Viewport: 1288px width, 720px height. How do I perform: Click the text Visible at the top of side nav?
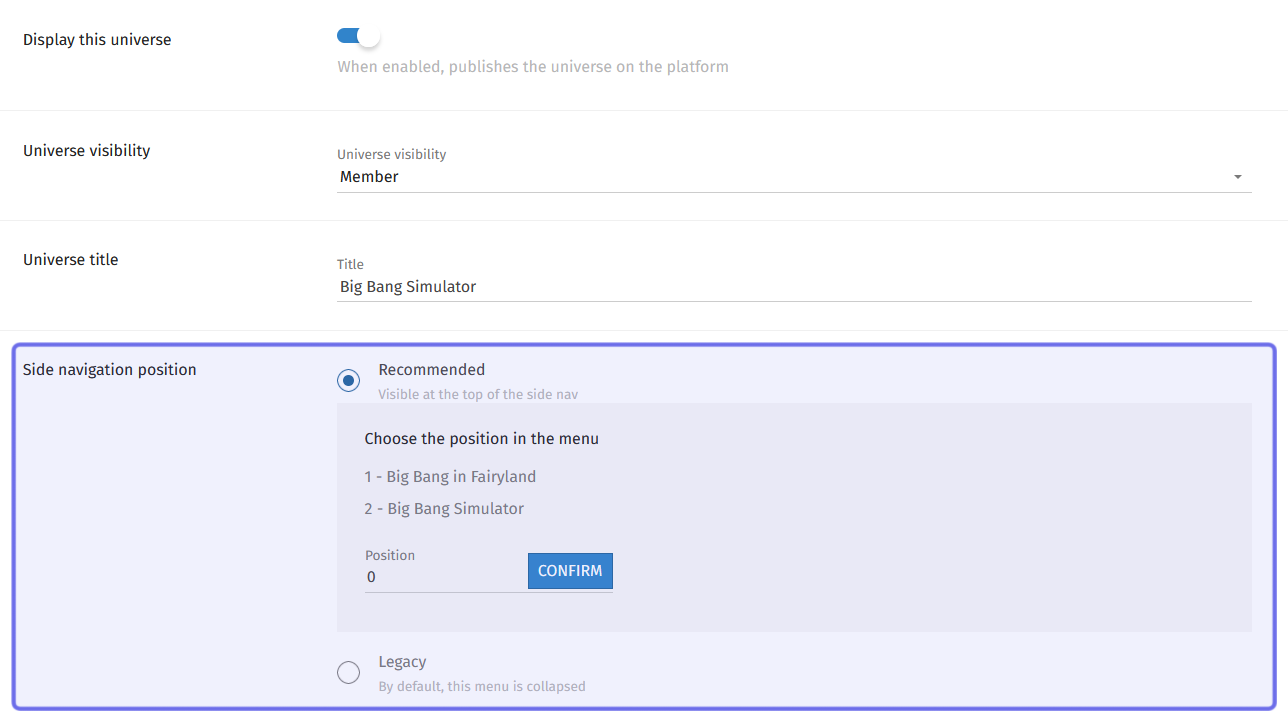pos(478,395)
